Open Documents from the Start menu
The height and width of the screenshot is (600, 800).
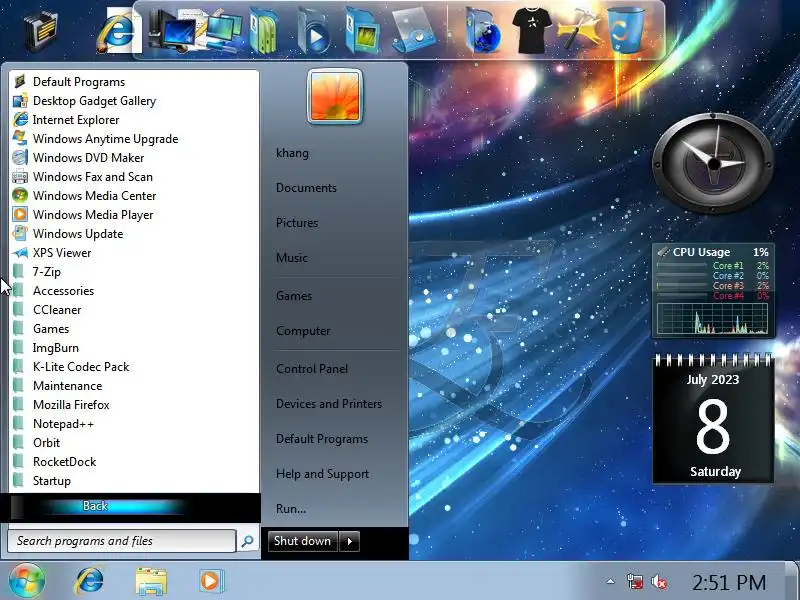click(306, 188)
